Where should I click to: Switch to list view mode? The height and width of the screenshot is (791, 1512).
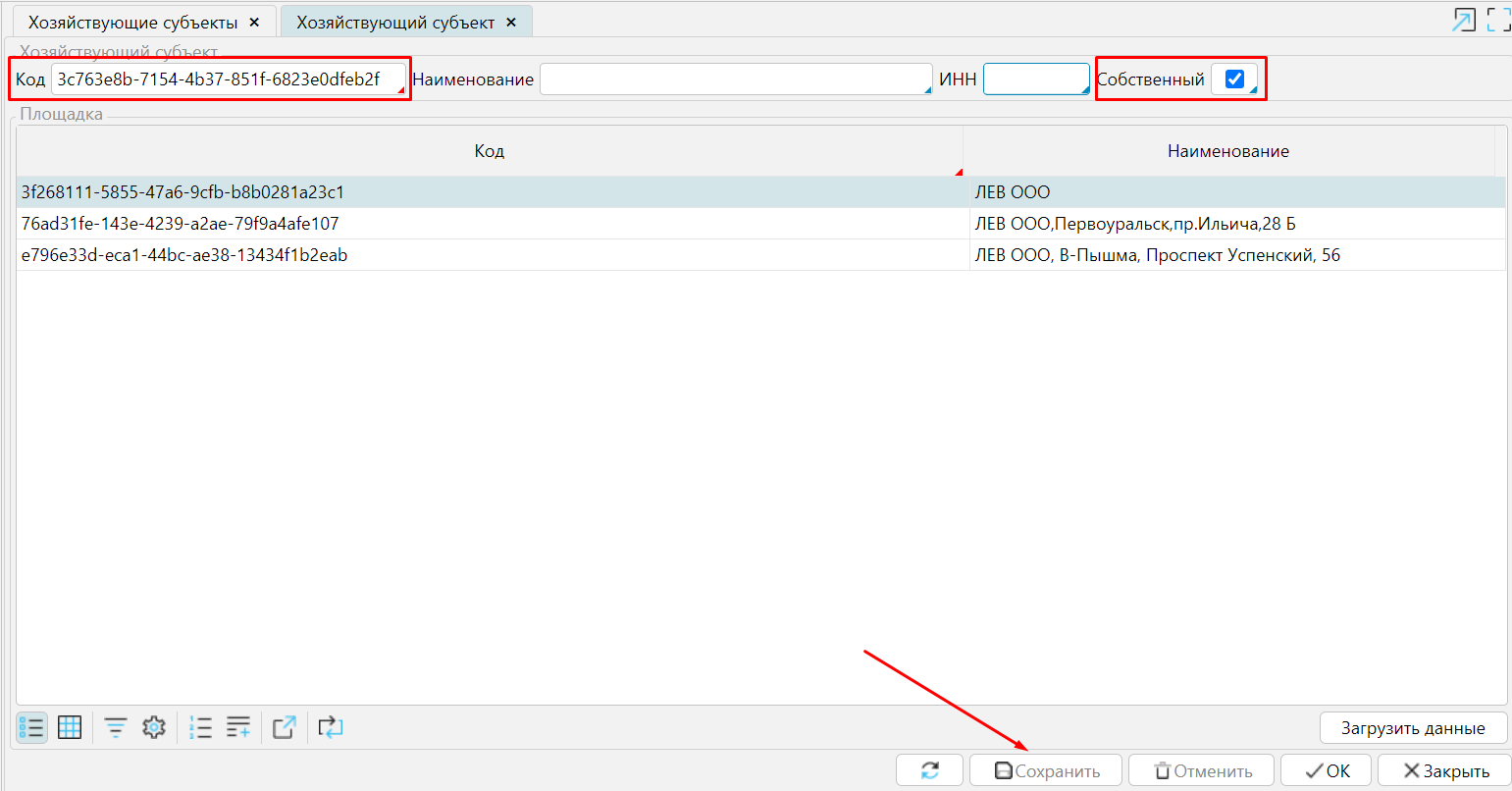(x=31, y=727)
